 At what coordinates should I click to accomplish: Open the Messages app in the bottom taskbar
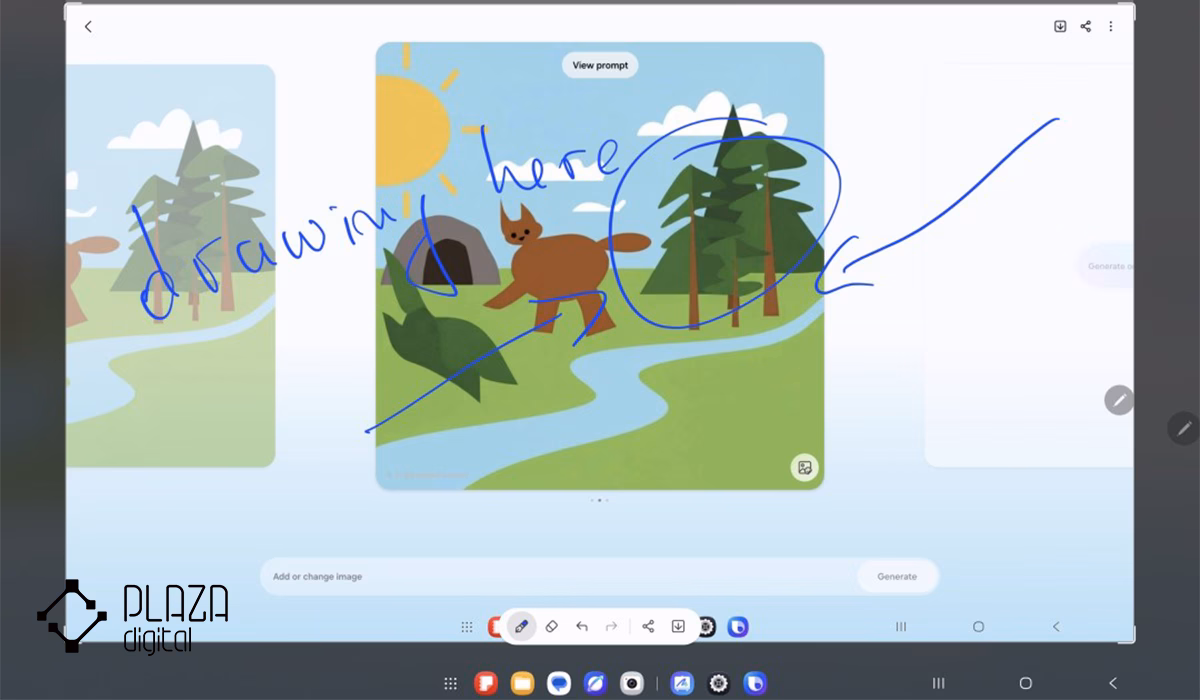click(x=559, y=683)
